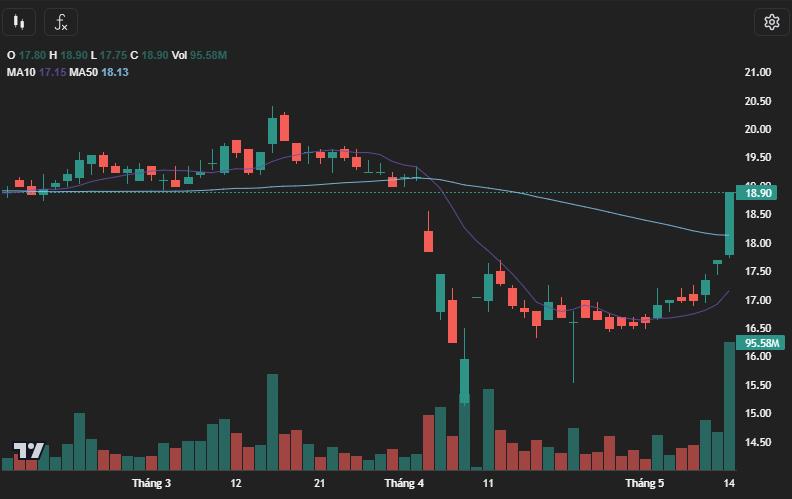Select the Tháng 3 date label
The height and width of the screenshot is (499, 792).
(x=152, y=484)
